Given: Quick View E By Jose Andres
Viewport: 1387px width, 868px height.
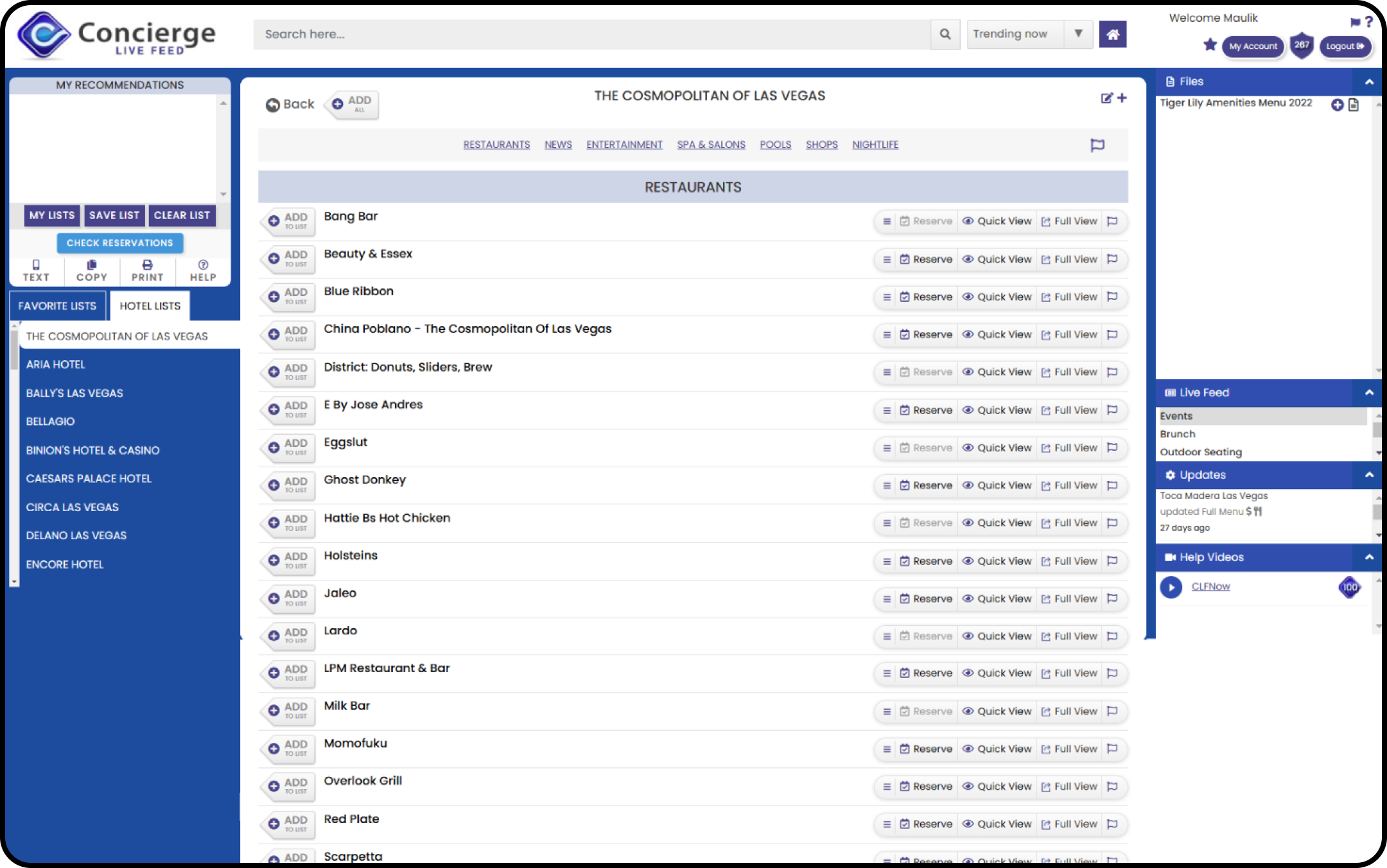Looking at the screenshot, I should click(997, 410).
